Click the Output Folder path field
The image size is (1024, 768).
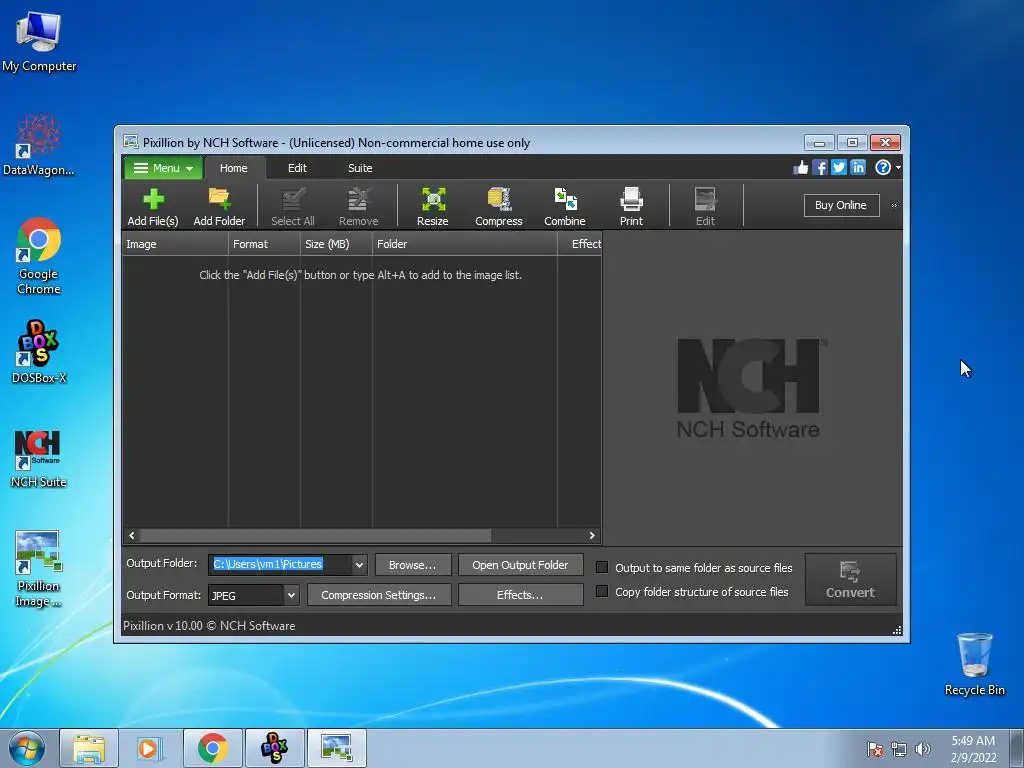tap(280, 564)
